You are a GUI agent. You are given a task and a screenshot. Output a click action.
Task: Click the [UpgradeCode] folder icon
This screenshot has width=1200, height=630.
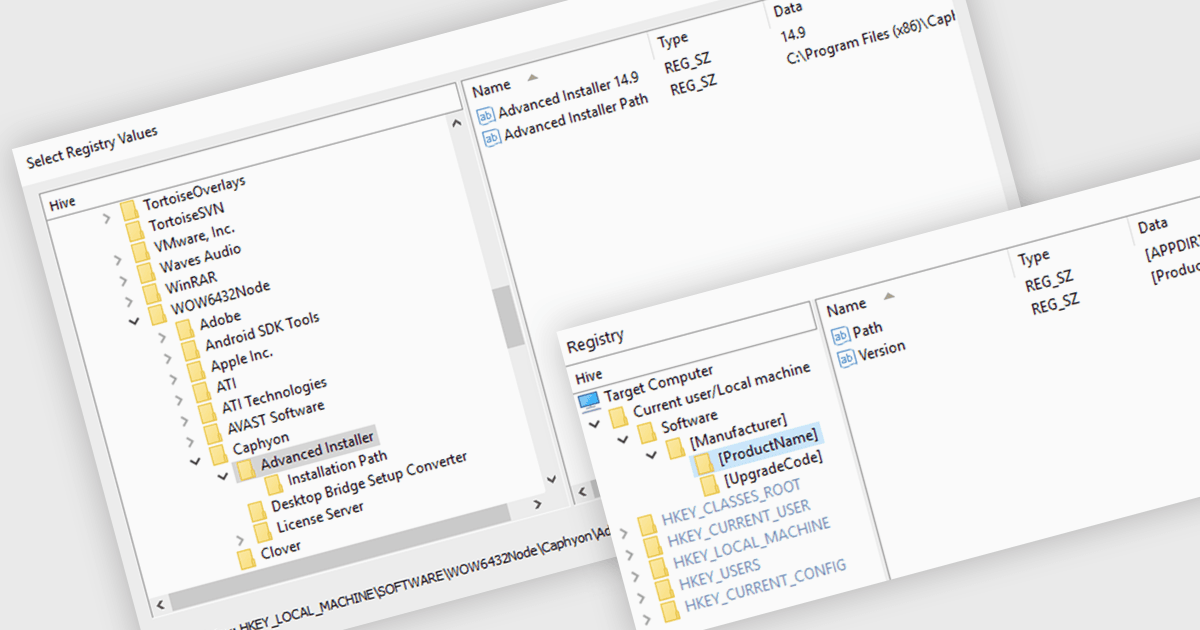pyautogui.click(x=708, y=485)
